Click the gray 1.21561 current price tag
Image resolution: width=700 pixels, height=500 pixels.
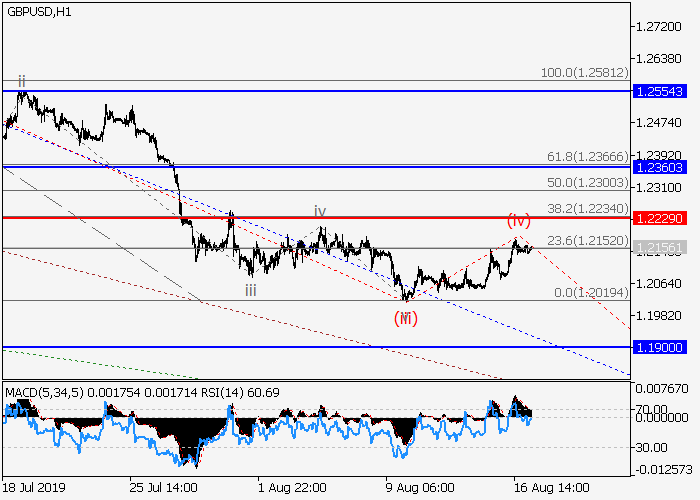[x=659, y=248]
